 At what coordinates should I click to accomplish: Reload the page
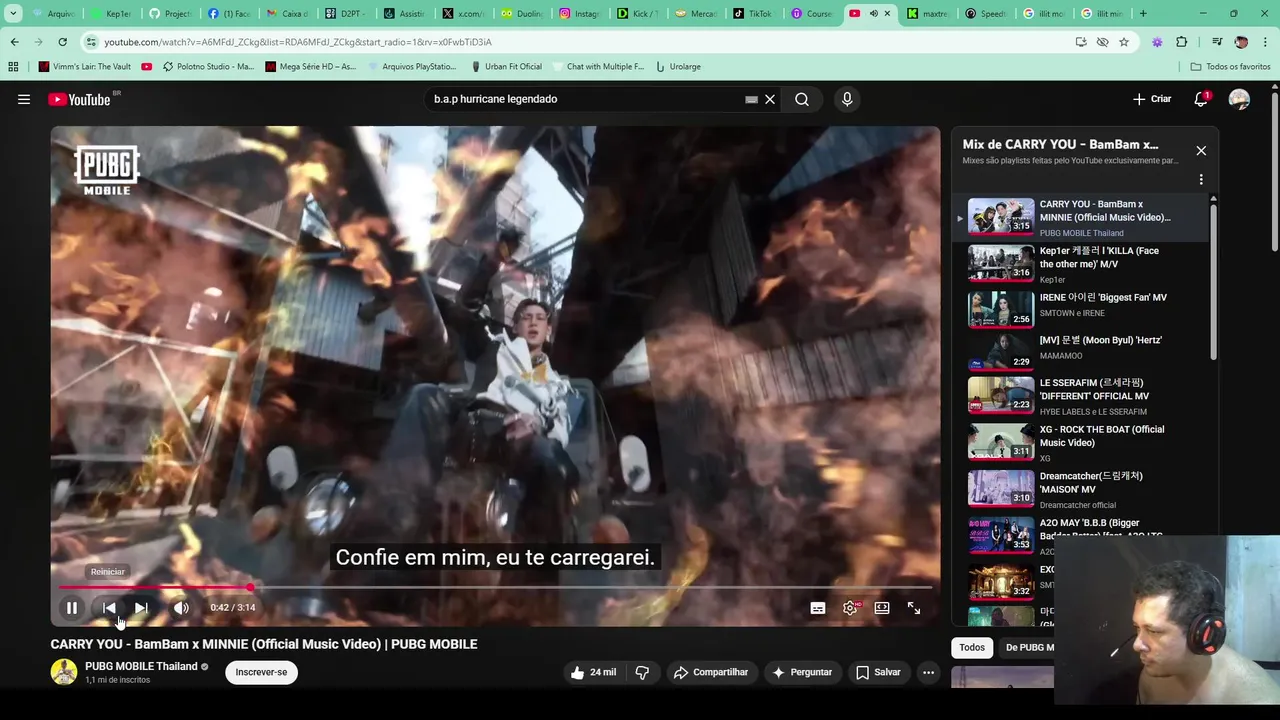62,42
